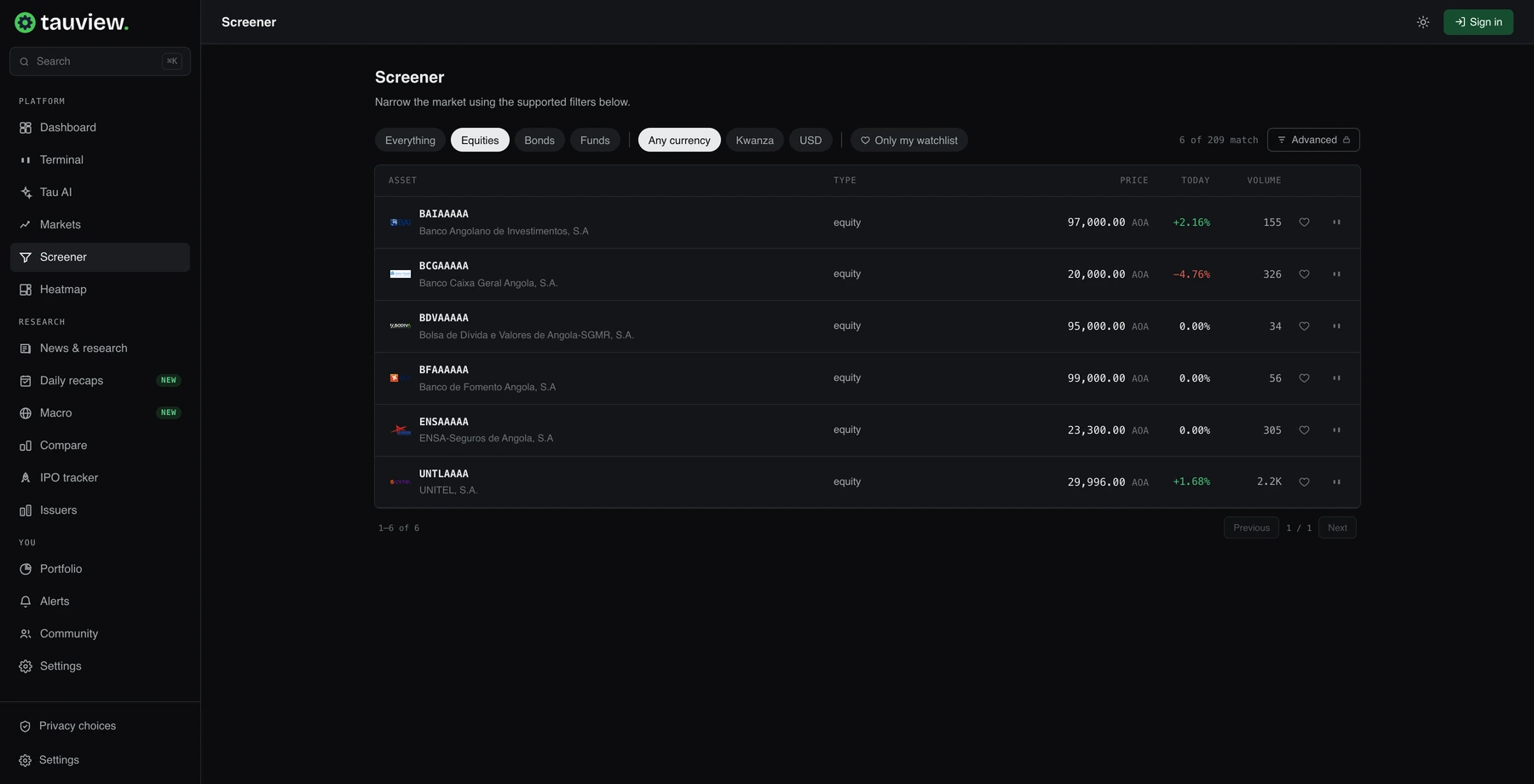The image size is (1534, 784).
Task: Open Privacy choices
Action: [x=100, y=727]
